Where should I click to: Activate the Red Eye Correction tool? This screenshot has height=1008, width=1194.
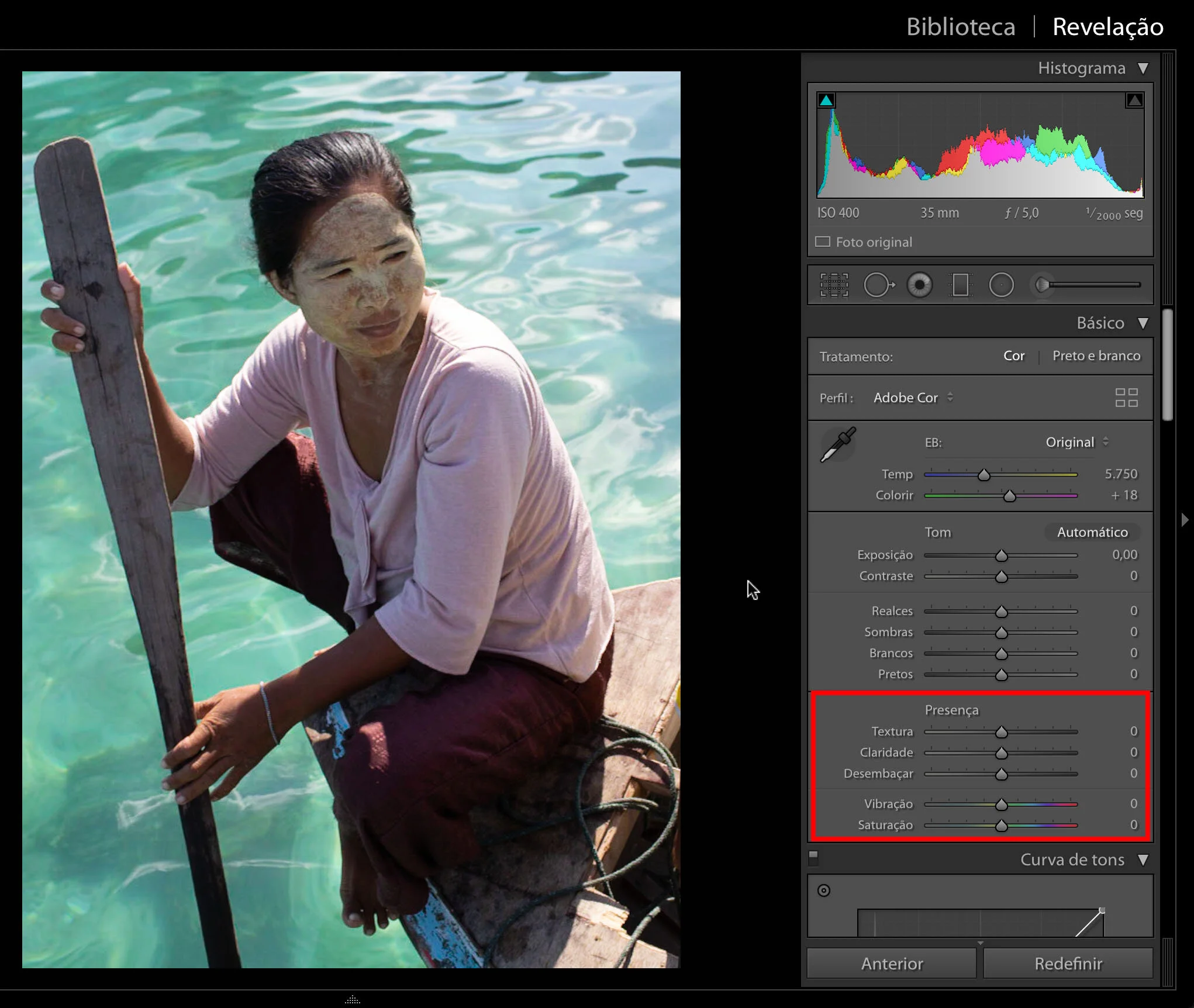919,285
